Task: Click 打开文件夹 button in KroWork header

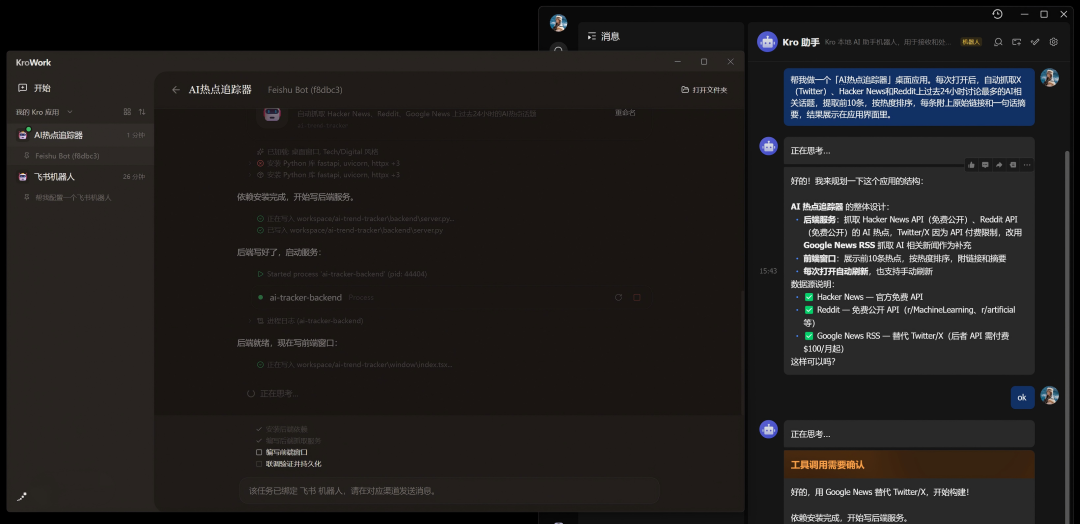Action: pos(704,90)
